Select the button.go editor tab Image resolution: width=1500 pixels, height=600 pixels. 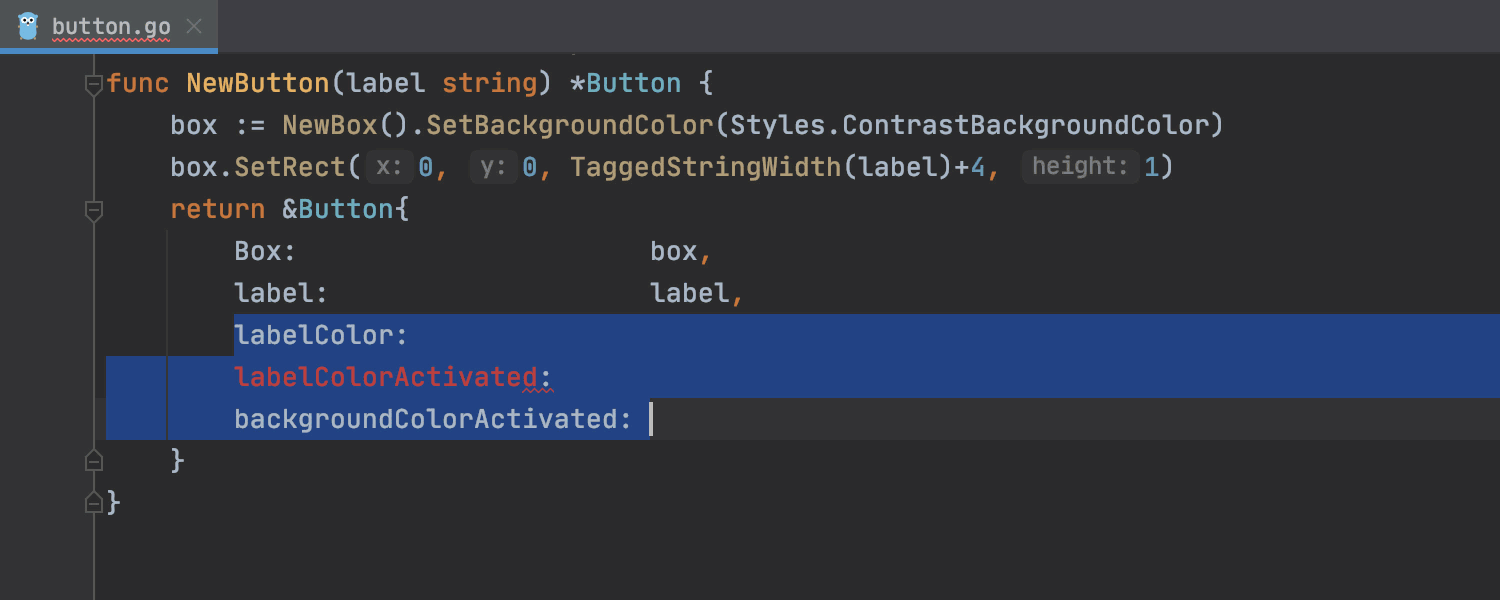(109, 26)
